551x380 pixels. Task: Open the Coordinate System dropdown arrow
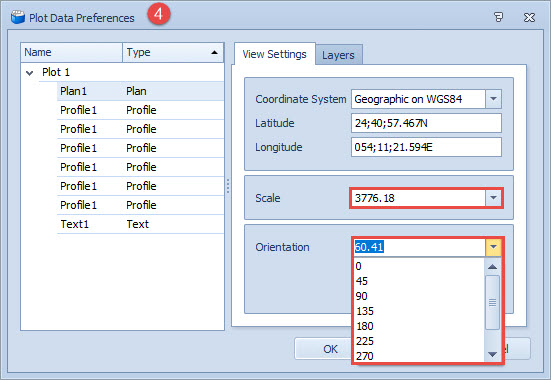[x=493, y=99]
